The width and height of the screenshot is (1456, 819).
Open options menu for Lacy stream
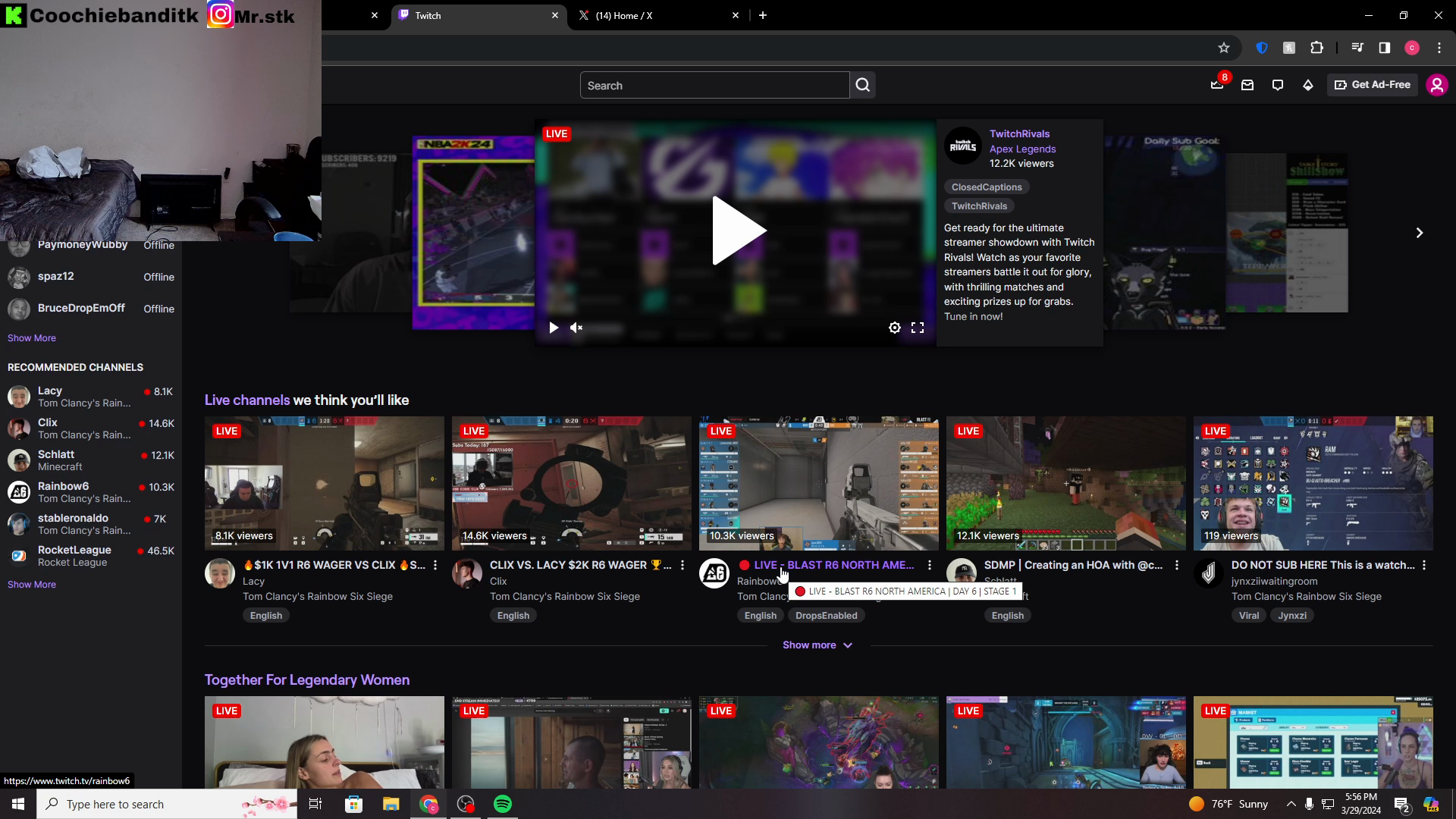coord(435,565)
